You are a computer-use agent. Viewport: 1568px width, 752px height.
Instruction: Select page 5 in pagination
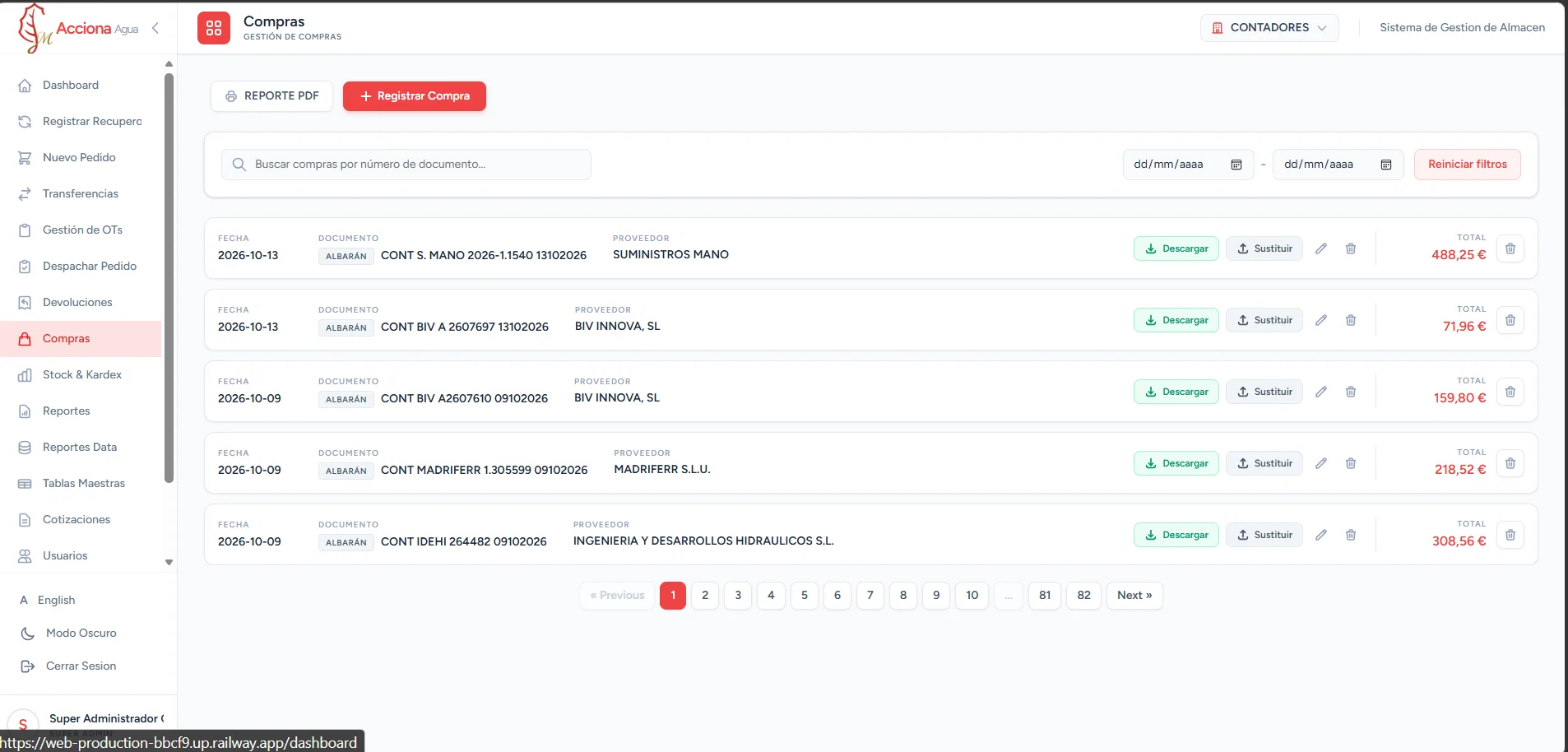point(805,596)
